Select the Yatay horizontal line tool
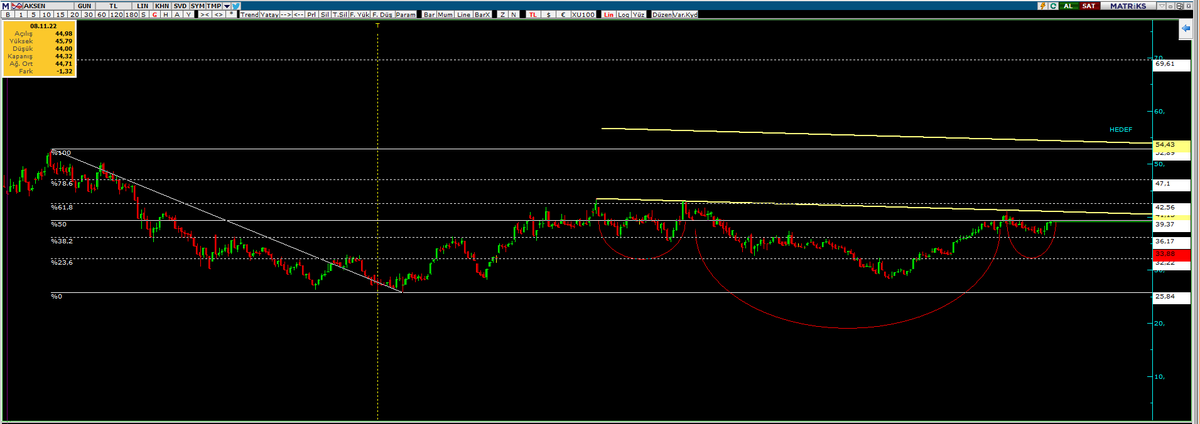 point(269,15)
